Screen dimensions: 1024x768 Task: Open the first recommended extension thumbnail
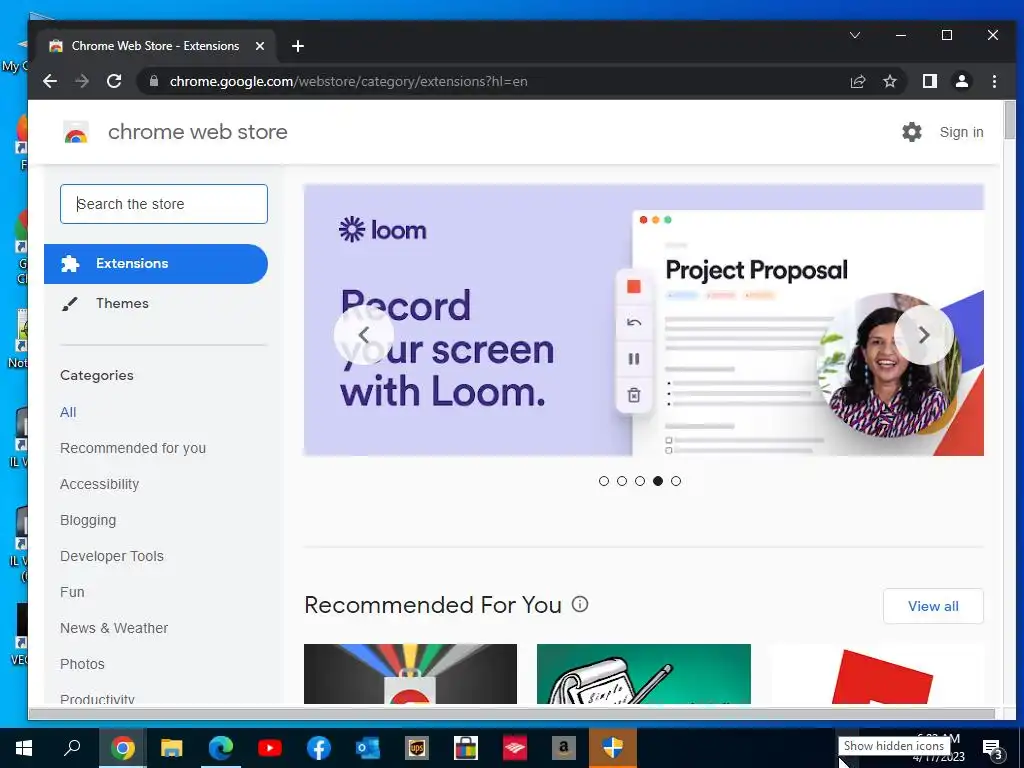coord(410,674)
